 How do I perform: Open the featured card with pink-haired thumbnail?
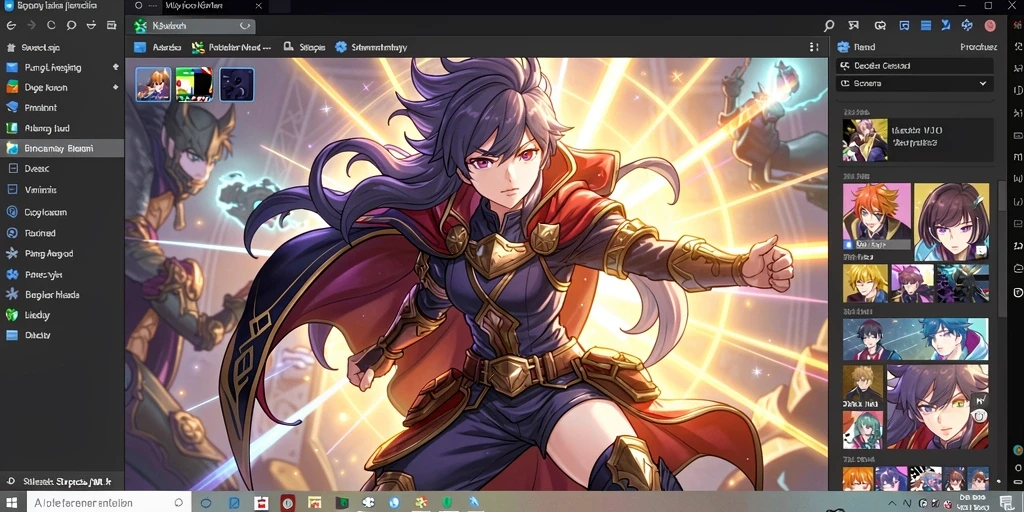918,140
